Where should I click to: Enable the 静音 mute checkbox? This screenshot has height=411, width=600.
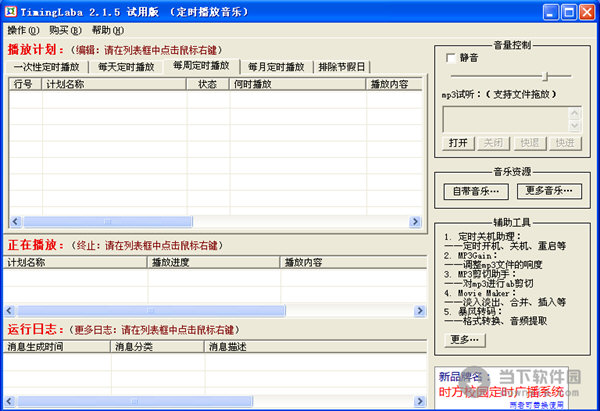[450, 58]
